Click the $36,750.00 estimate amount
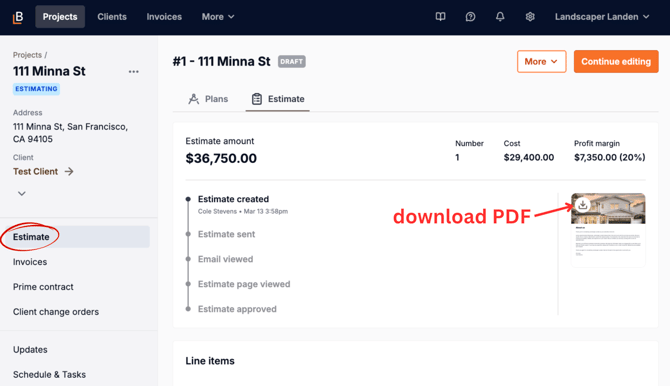Image resolution: width=670 pixels, height=386 pixels. (x=221, y=158)
